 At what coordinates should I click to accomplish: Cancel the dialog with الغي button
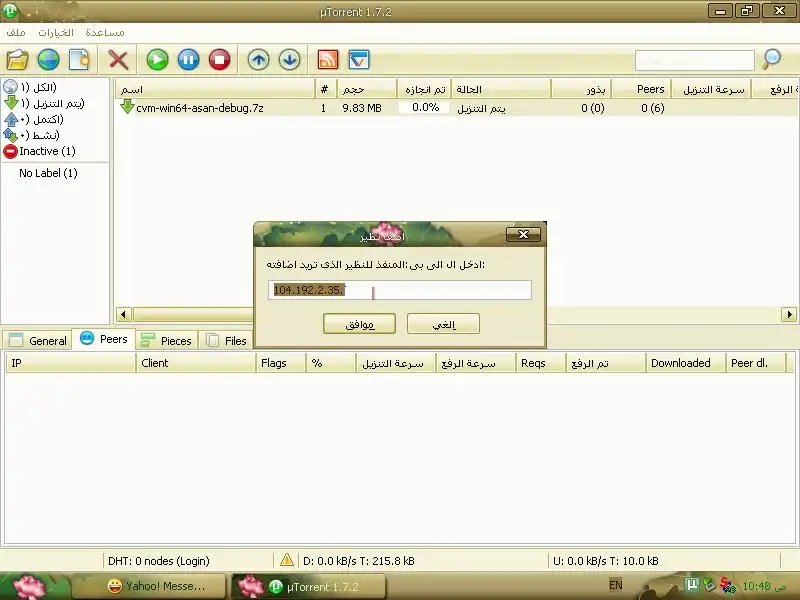pos(443,324)
